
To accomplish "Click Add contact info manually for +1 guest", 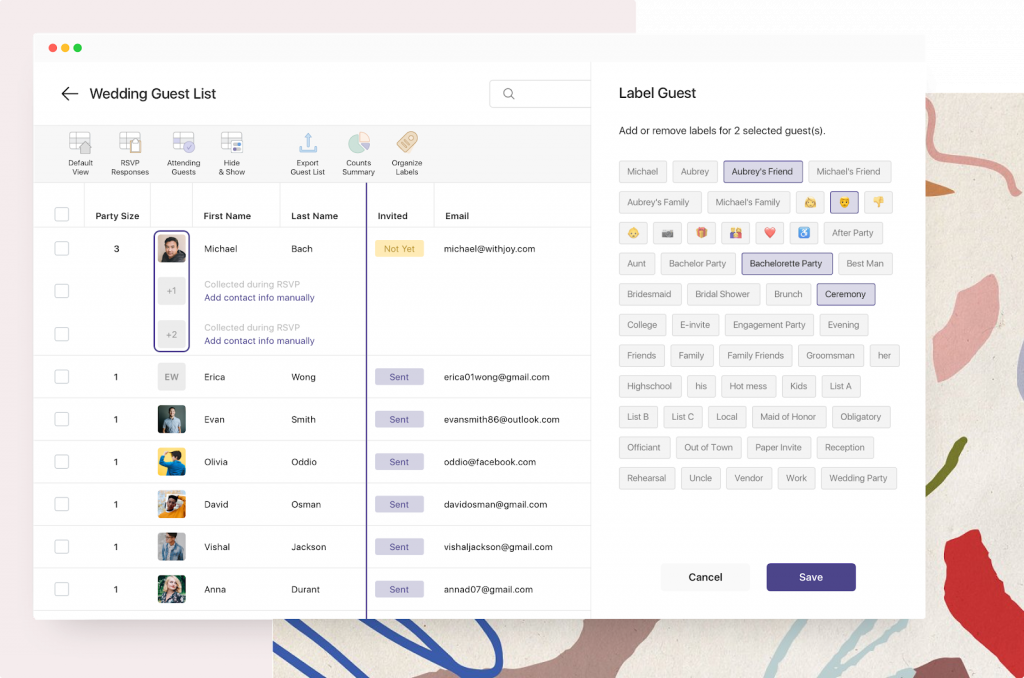I will [259, 298].
